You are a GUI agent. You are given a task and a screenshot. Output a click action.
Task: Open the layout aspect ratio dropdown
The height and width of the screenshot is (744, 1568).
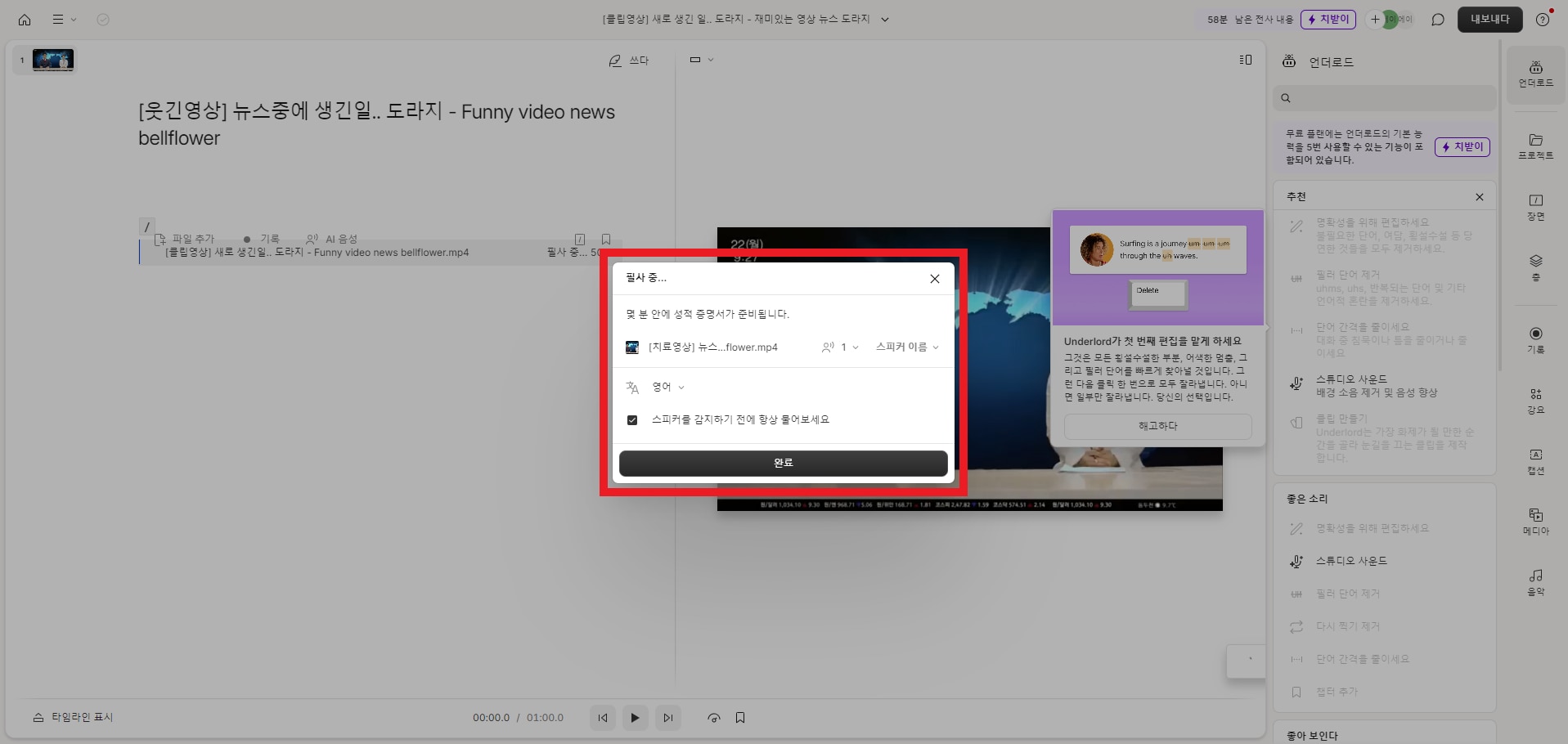pyautogui.click(x=701, y=60)
